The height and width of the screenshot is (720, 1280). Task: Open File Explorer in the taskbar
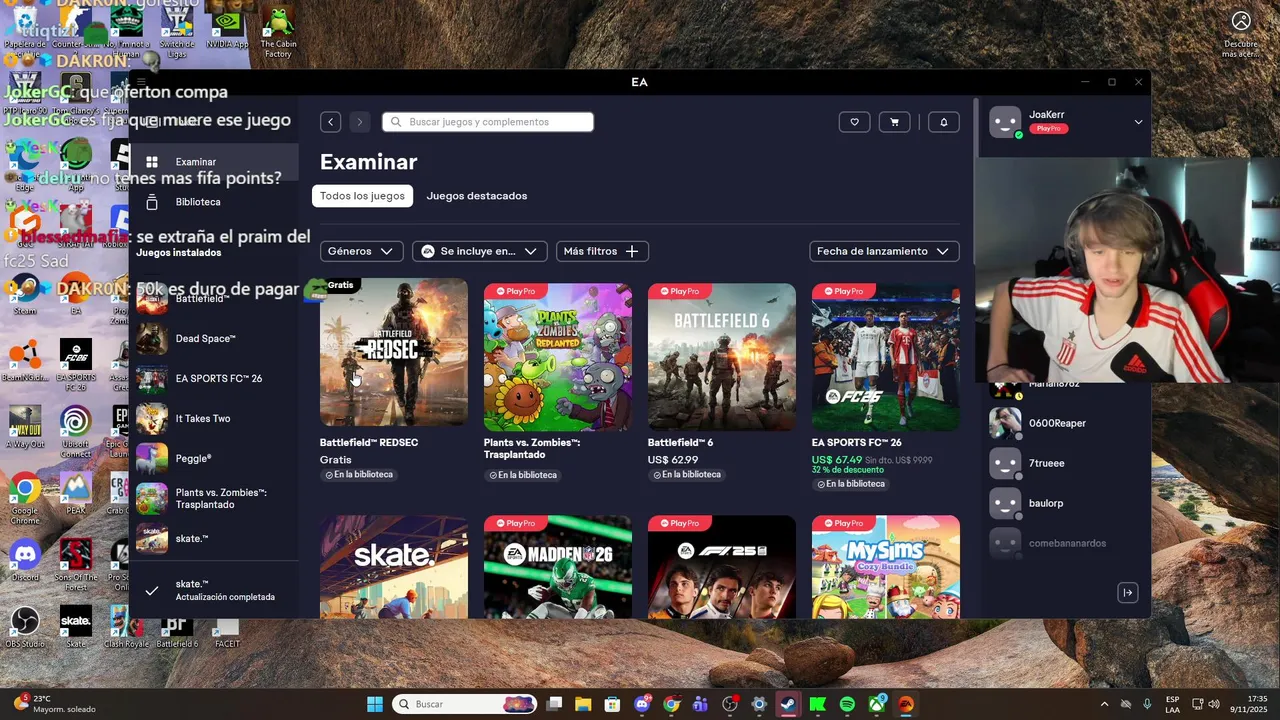click(583, 704)
